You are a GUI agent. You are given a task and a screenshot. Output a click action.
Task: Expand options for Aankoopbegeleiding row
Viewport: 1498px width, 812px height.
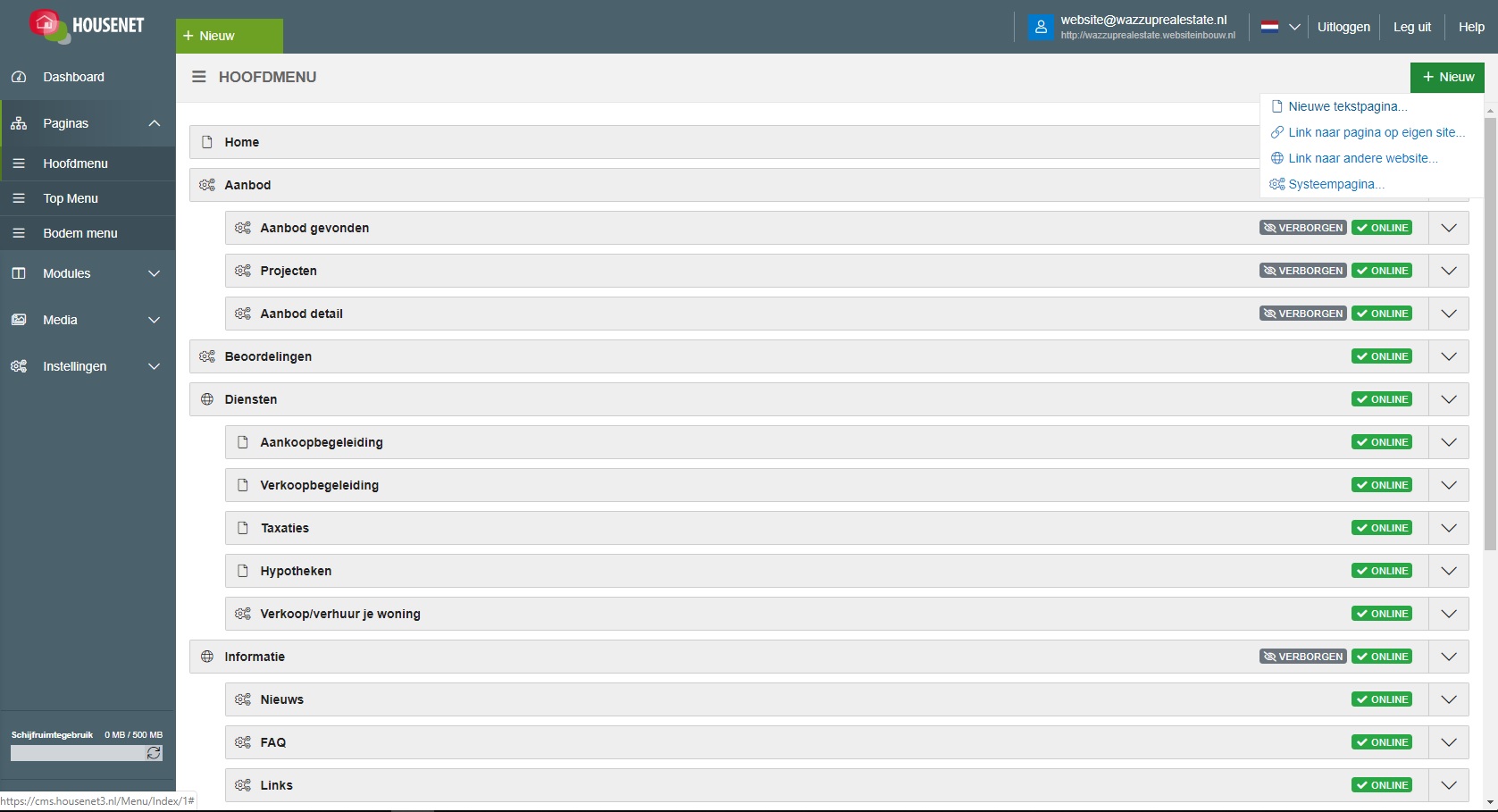[x=1449, y=442]
